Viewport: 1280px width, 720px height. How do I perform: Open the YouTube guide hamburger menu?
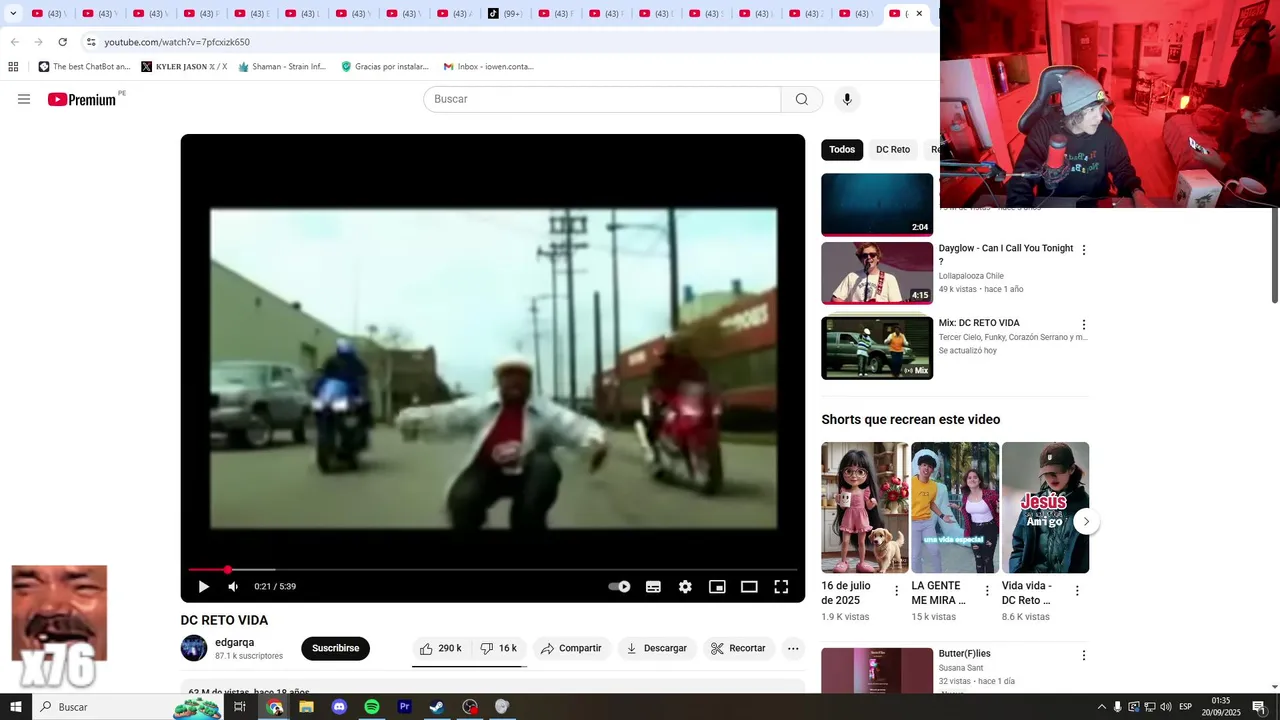(x=24, y=99)
